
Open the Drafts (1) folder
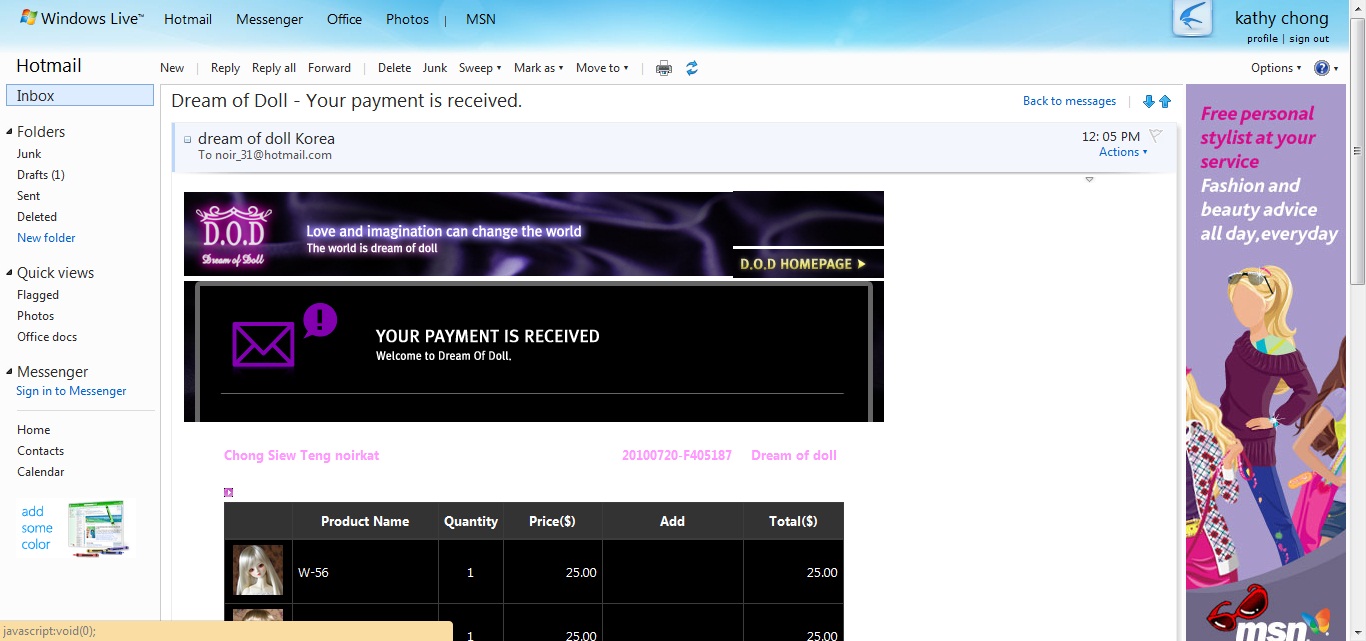[x=41, y=175]
